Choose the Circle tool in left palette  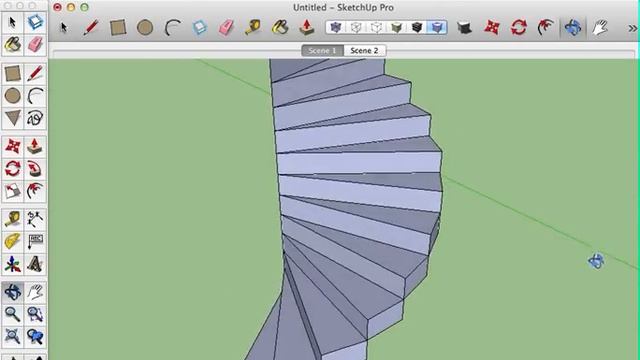pyautogui.click(x=13, y=96)
